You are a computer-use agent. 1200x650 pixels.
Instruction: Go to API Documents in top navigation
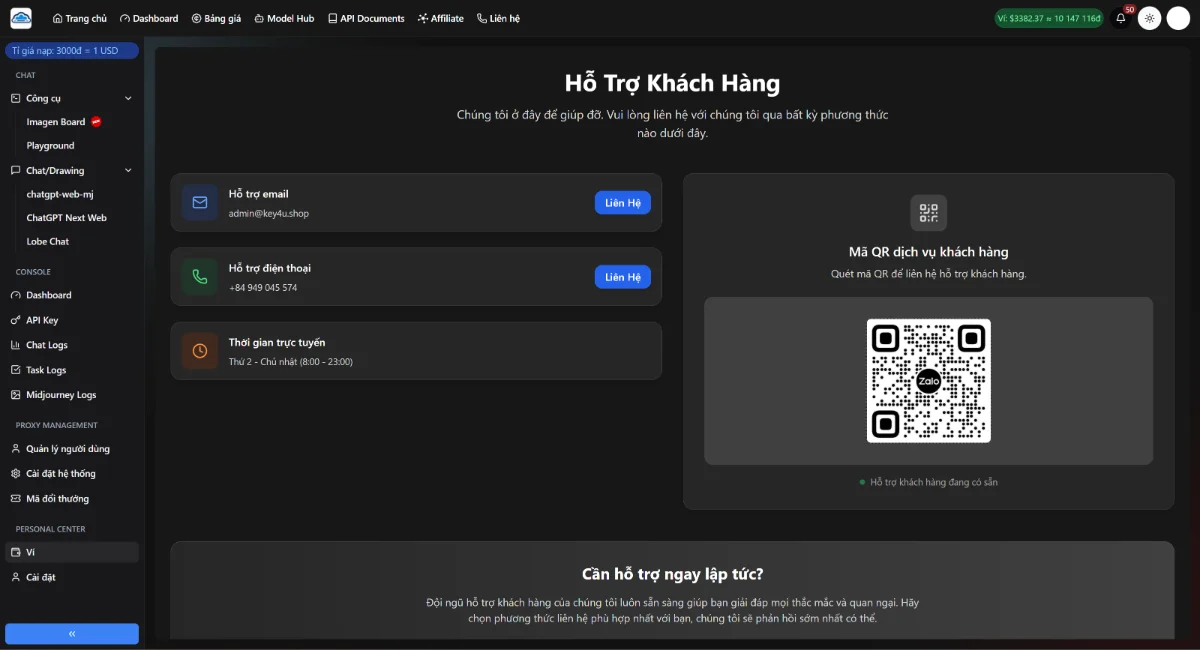pos(366,18)
